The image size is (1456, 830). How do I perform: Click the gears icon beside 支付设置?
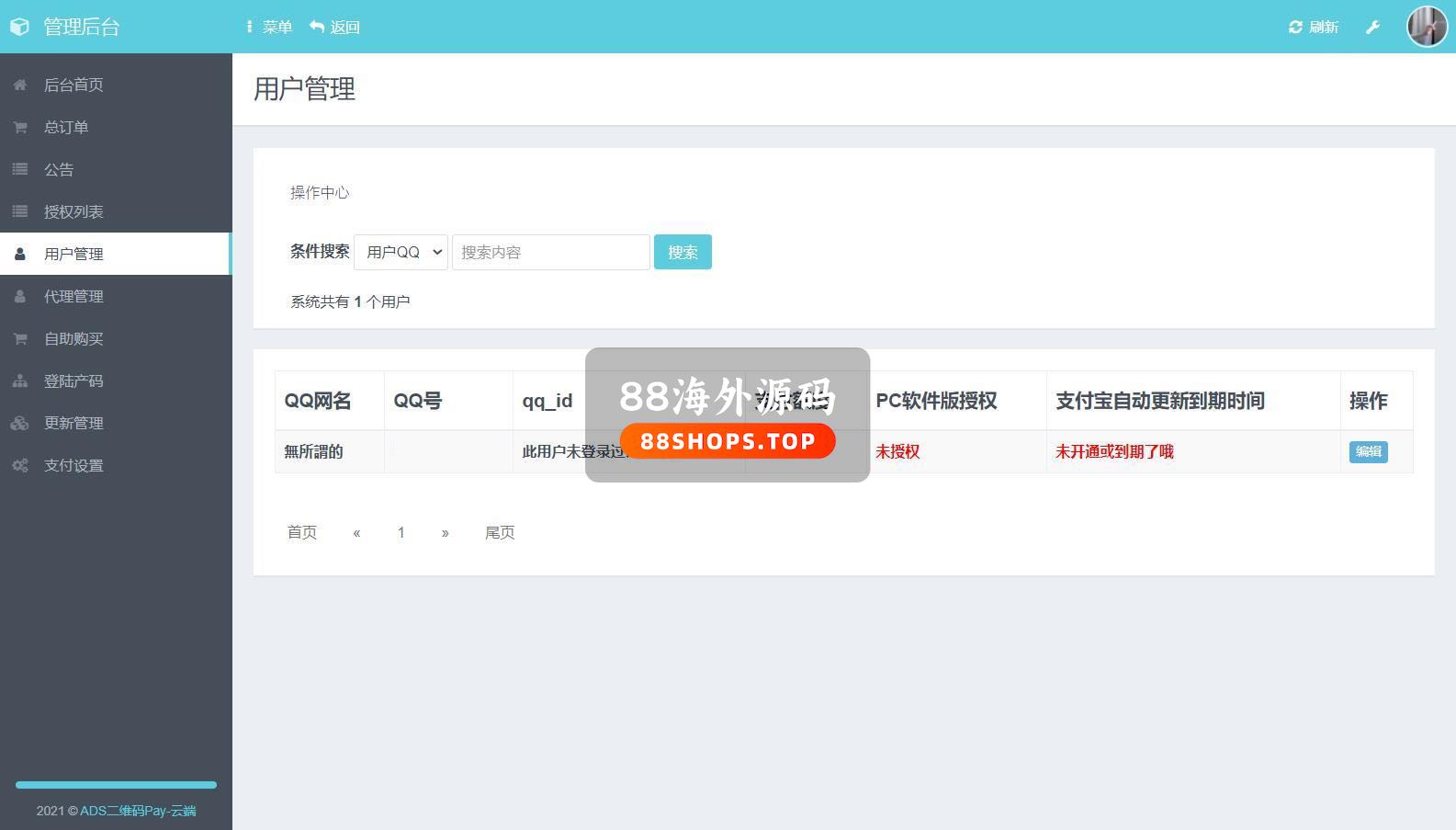19,465
